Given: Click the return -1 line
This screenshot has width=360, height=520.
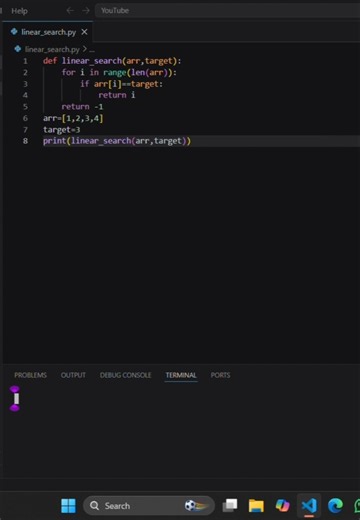Looking at the screenshot, I should pyautogui.click(x=82, y=107).
